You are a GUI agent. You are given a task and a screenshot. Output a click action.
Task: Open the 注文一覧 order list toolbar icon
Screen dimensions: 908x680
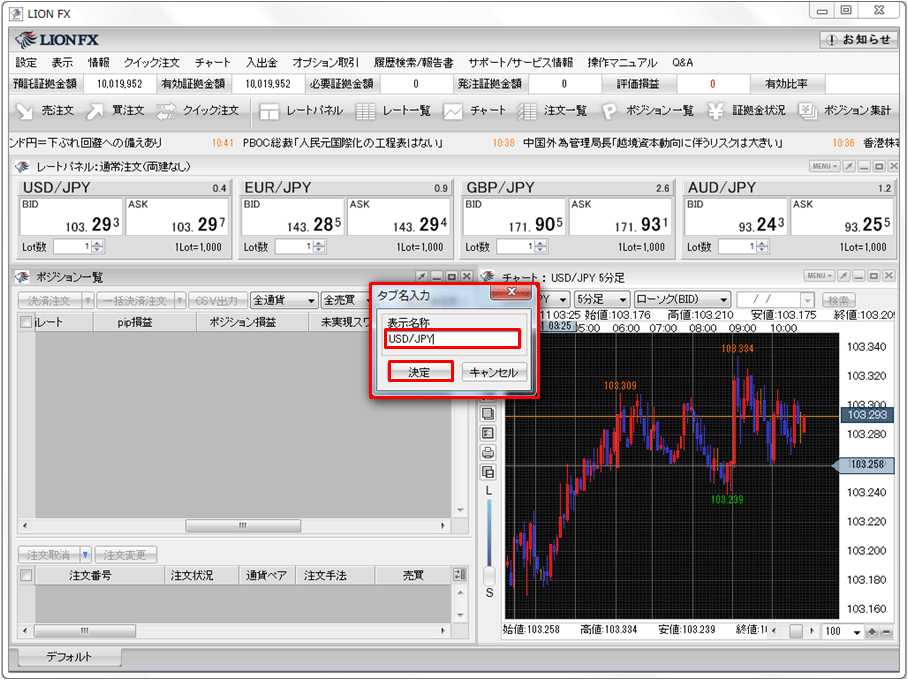[526, 111]
